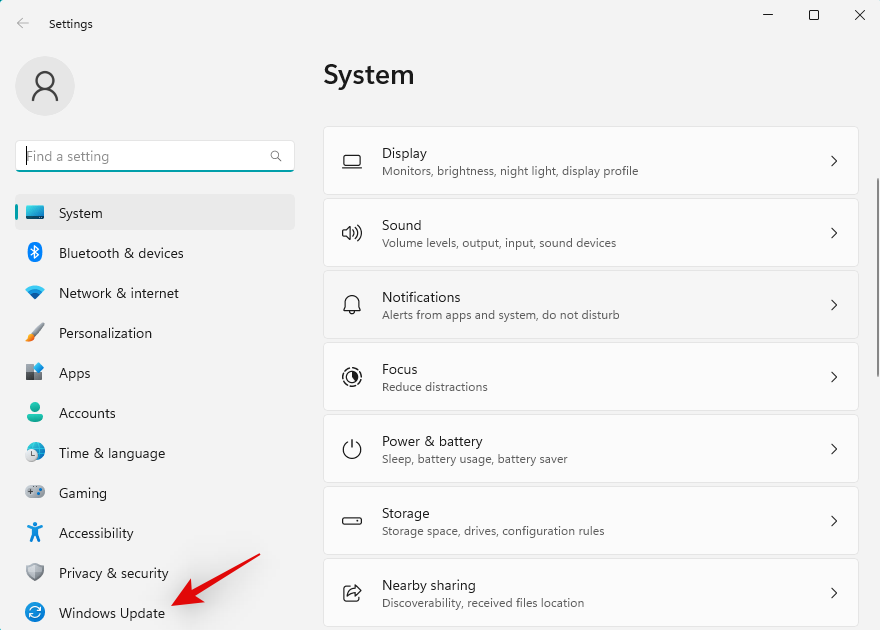Click the Nearby sharing share icon
880x630 pixels.
(352, 593)
